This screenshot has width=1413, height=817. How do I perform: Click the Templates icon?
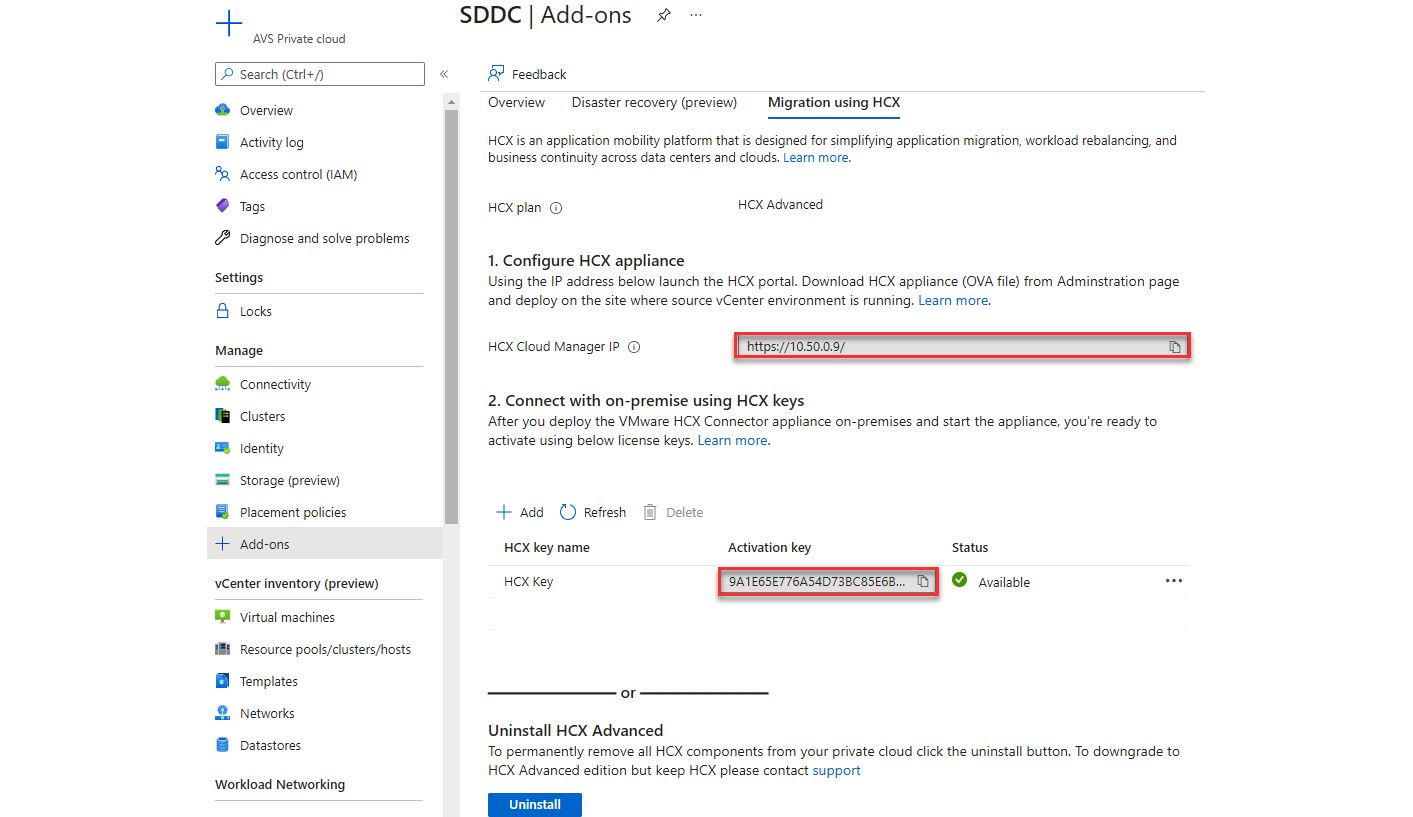point(223,681)
